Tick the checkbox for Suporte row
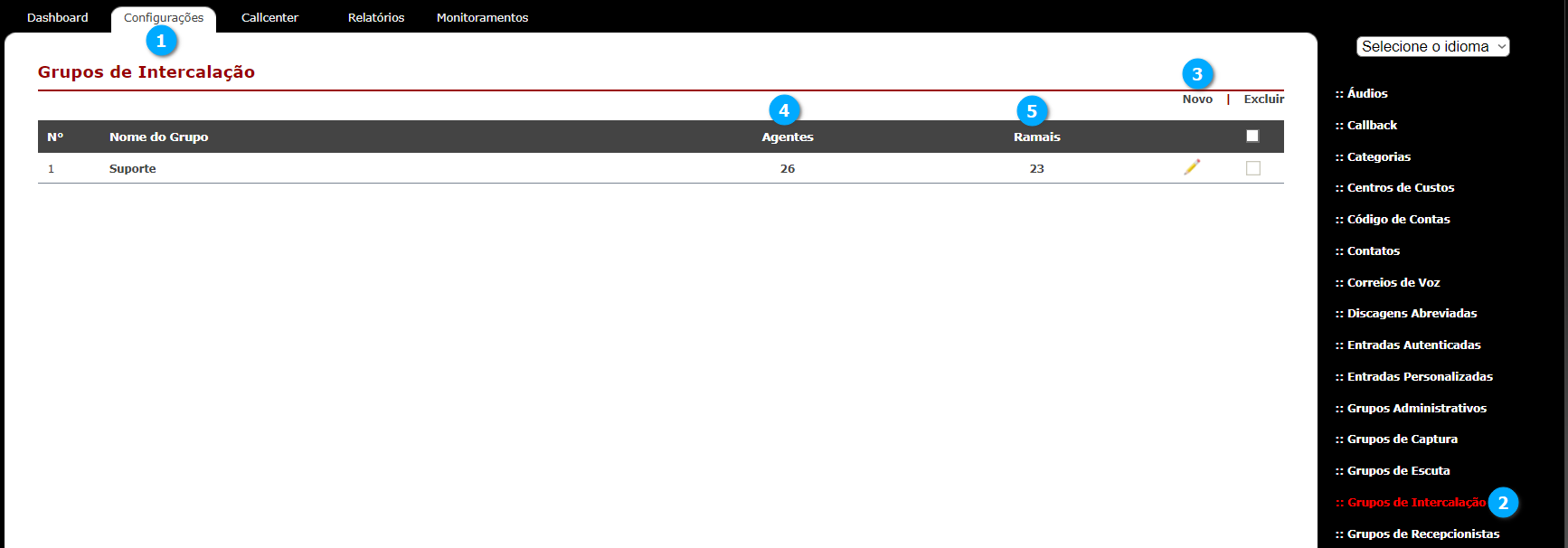This screenshot has width=1568, height=548. point(1252,168)
